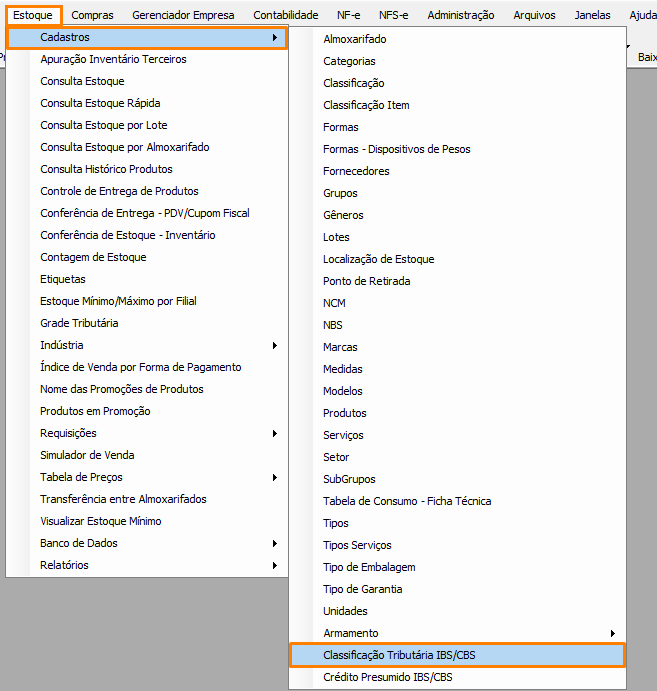This screenshot has width=657, height=691.
Task: Open Crédito Presumido IBS/CBS
Action: [457, 677]
